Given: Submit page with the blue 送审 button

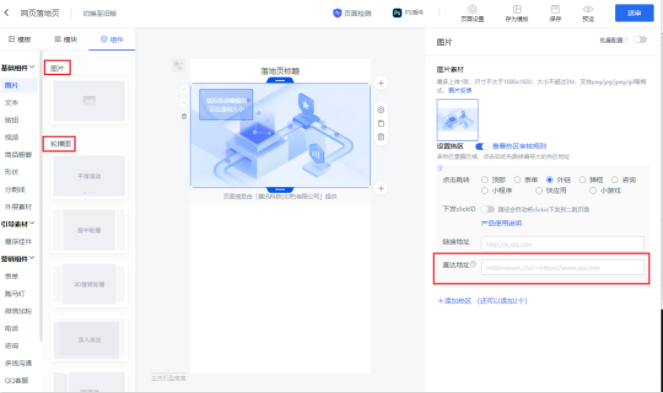Looking at the screenshot, I should (634, 13).
